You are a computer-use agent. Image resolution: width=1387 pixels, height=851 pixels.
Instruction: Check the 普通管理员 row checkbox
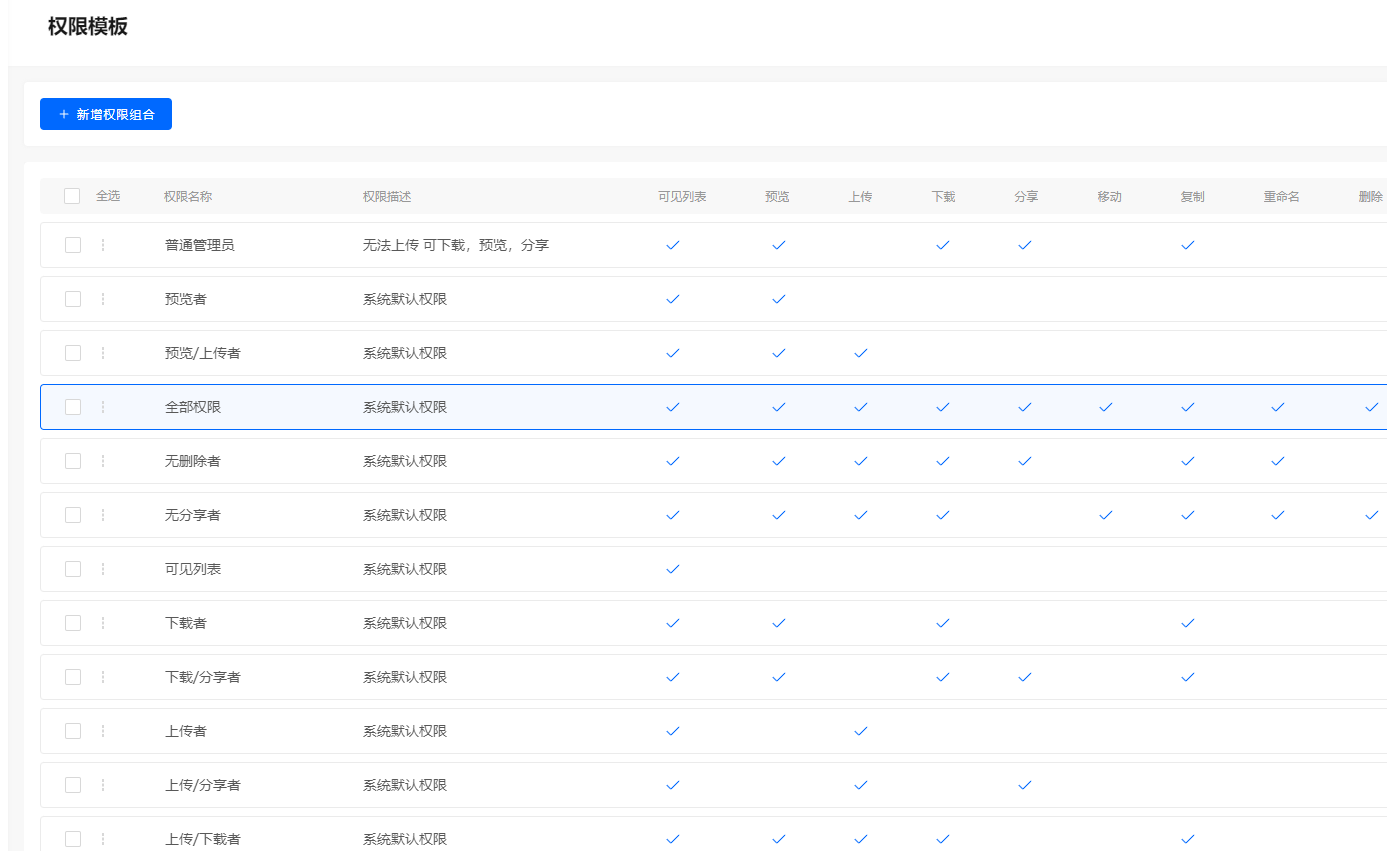click(73, 245)
